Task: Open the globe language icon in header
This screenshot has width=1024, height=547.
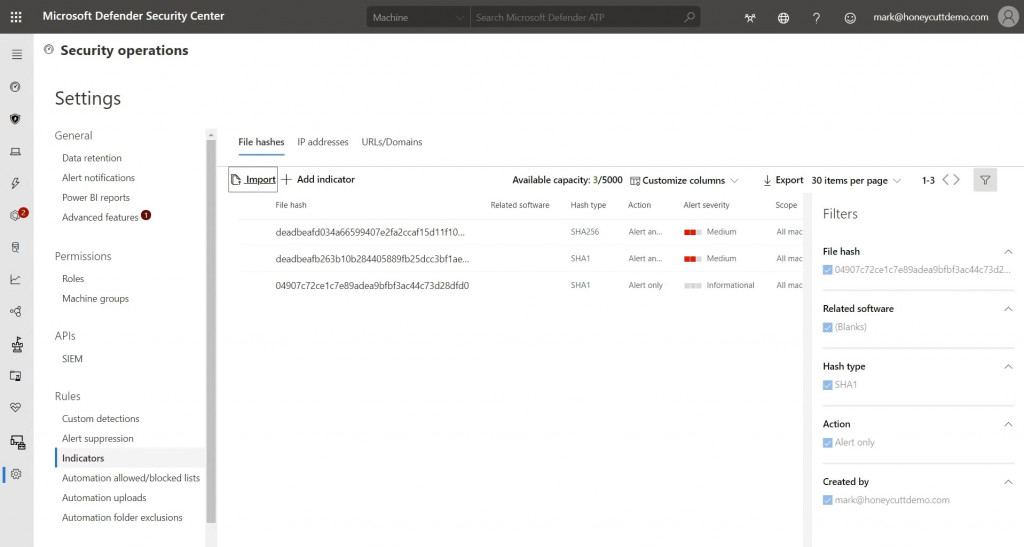Action: tap(783, 18)
